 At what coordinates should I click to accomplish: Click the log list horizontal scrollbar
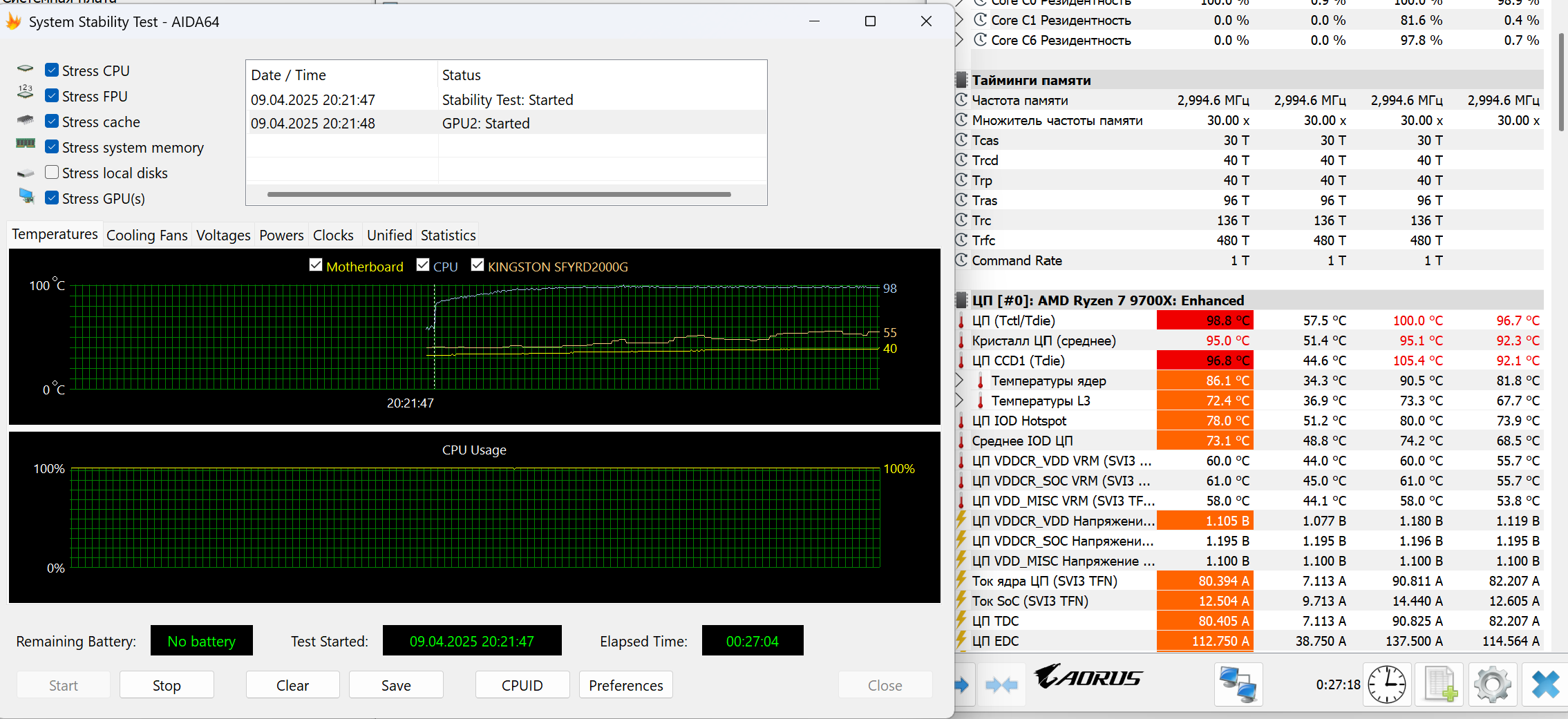coord(499,194)
